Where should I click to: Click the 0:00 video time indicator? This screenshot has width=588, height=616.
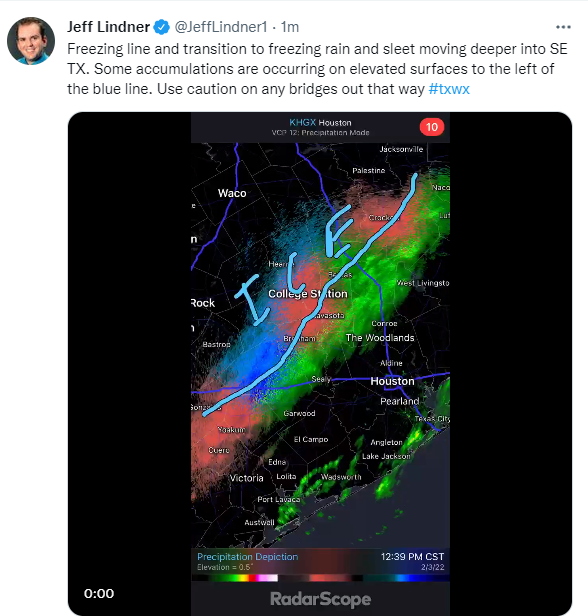[99, 593]
